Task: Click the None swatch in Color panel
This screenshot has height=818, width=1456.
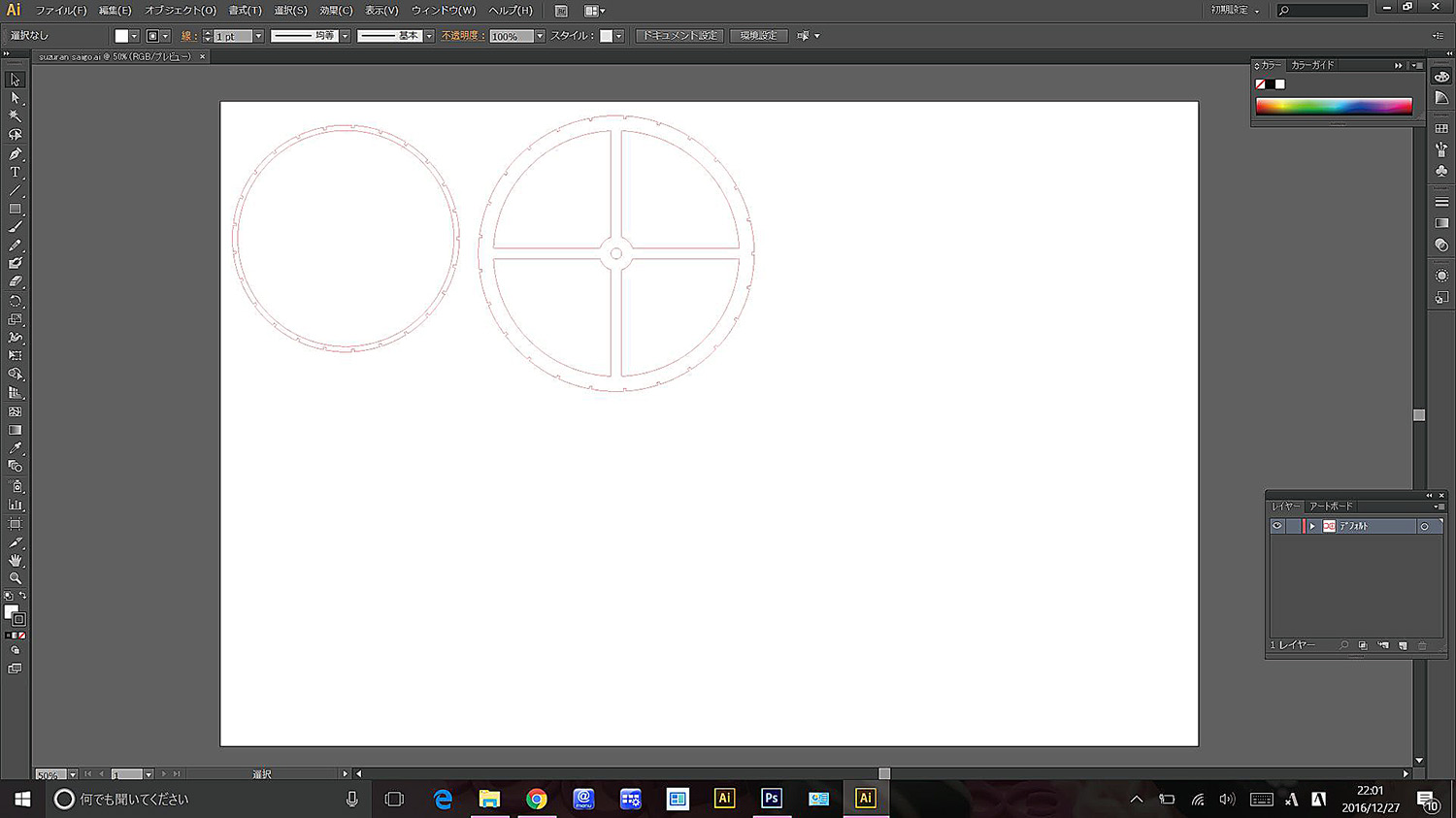Action: pos(1260,84)
